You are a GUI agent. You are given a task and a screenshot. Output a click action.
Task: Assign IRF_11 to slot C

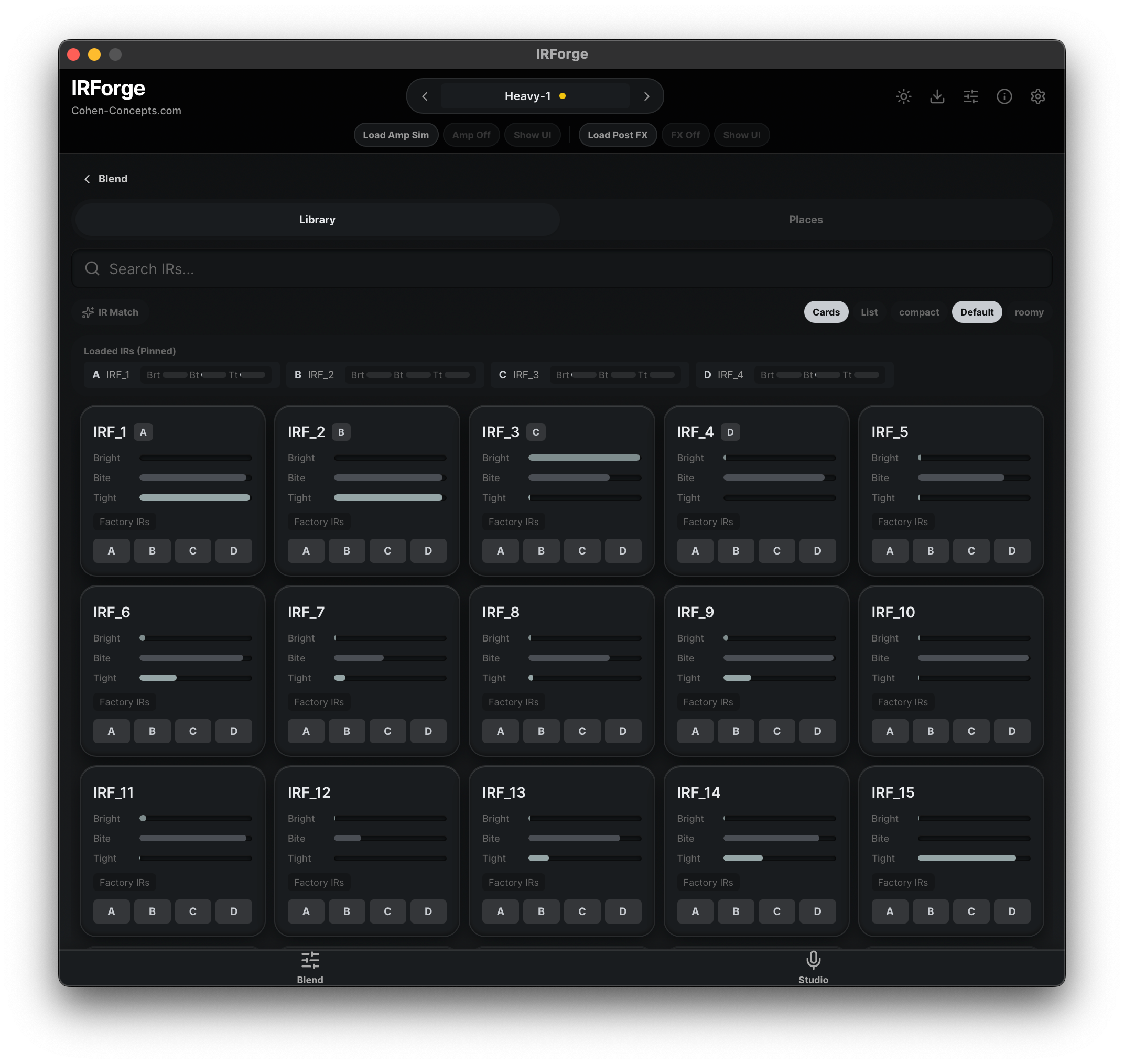point(193,911)
